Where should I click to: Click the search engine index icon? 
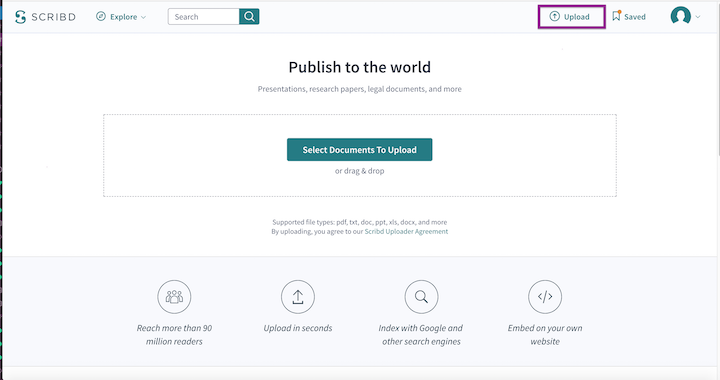point(422,297)
